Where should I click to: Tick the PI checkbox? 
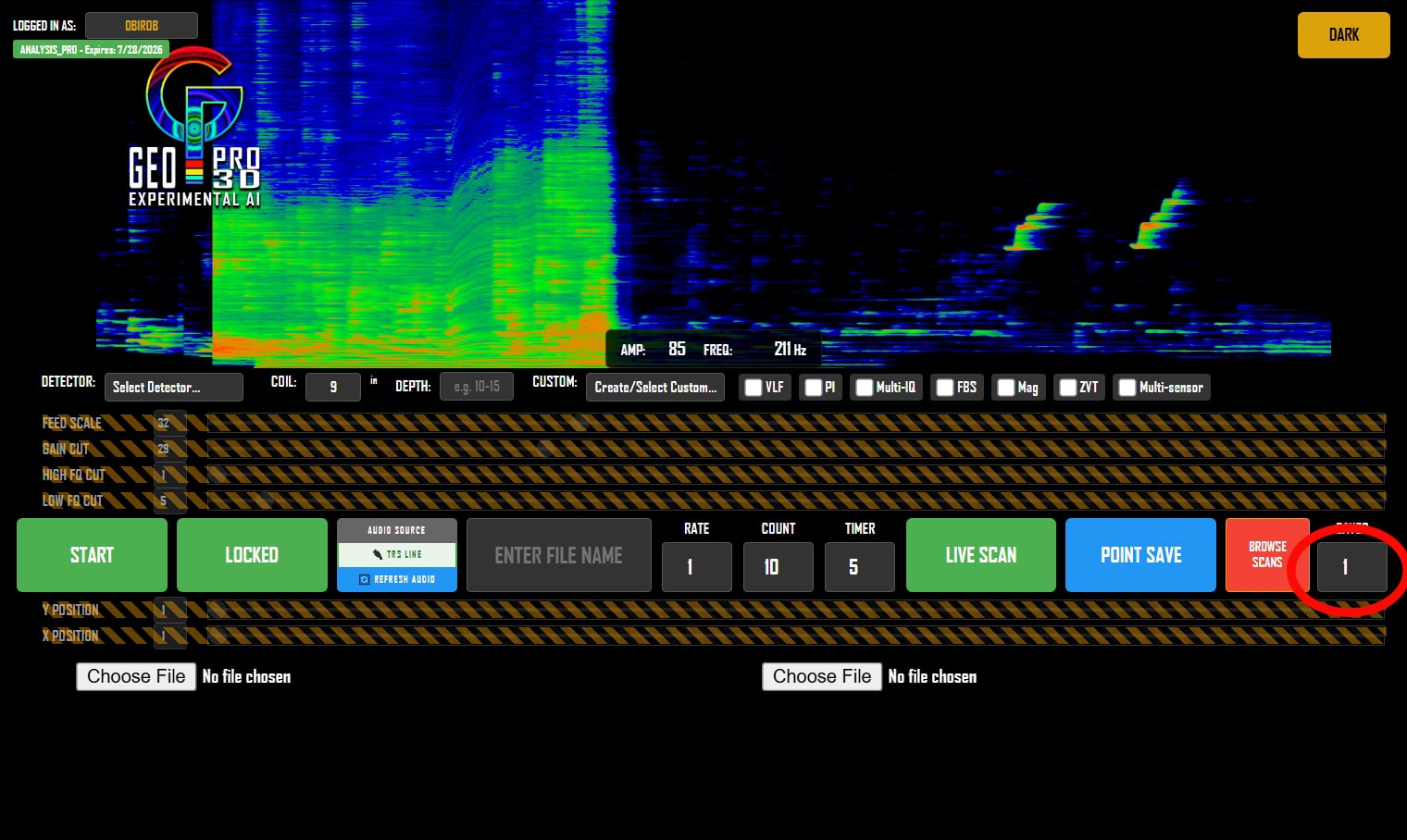point(813,388)
